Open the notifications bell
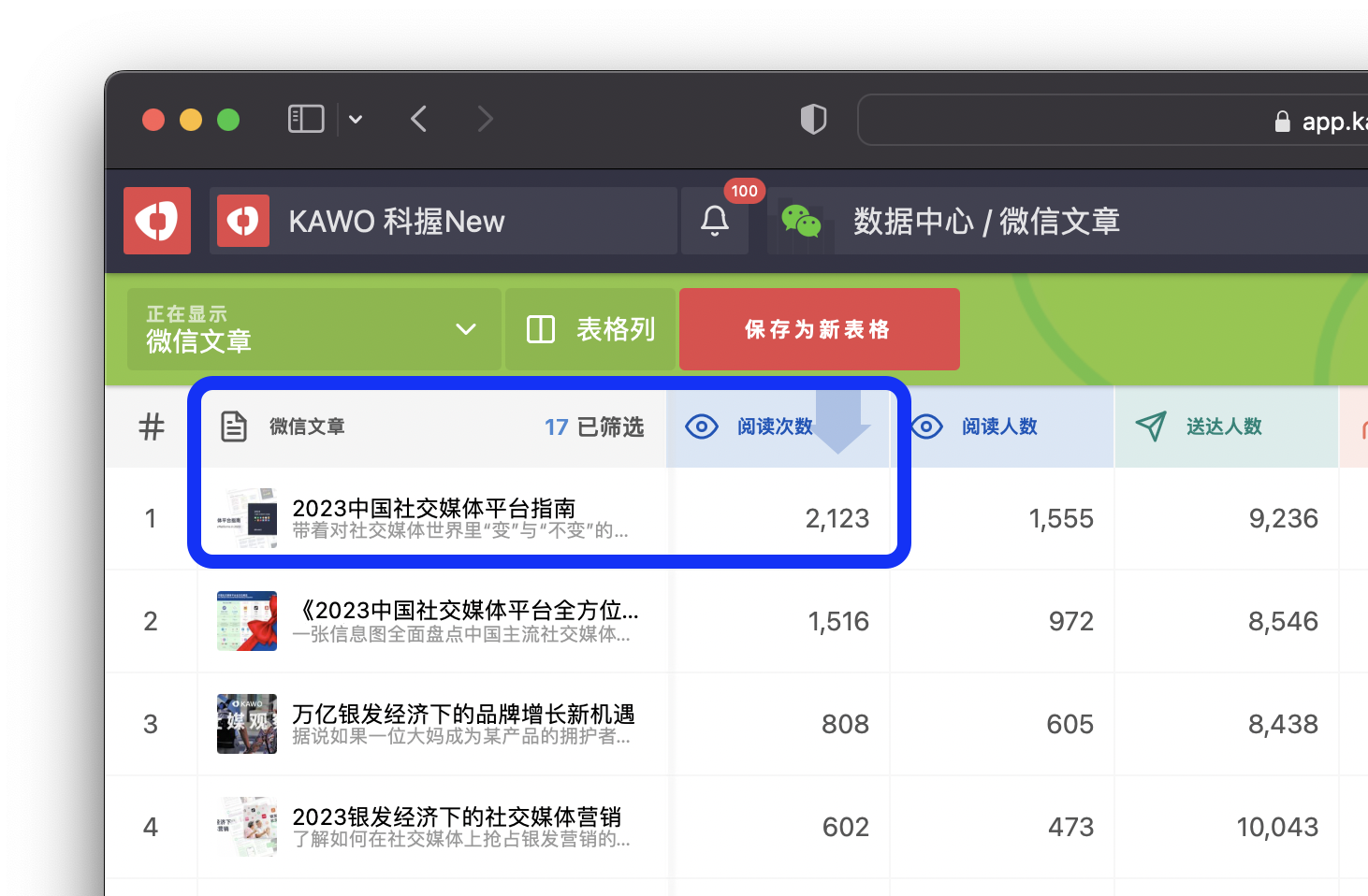The height and width of the screenshot is (896, 1368). coord(715,221)
